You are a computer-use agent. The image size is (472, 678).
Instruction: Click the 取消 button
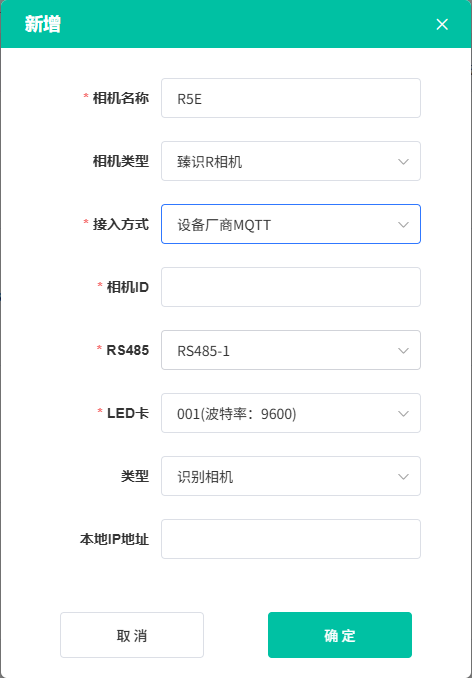tap(132, 635)
